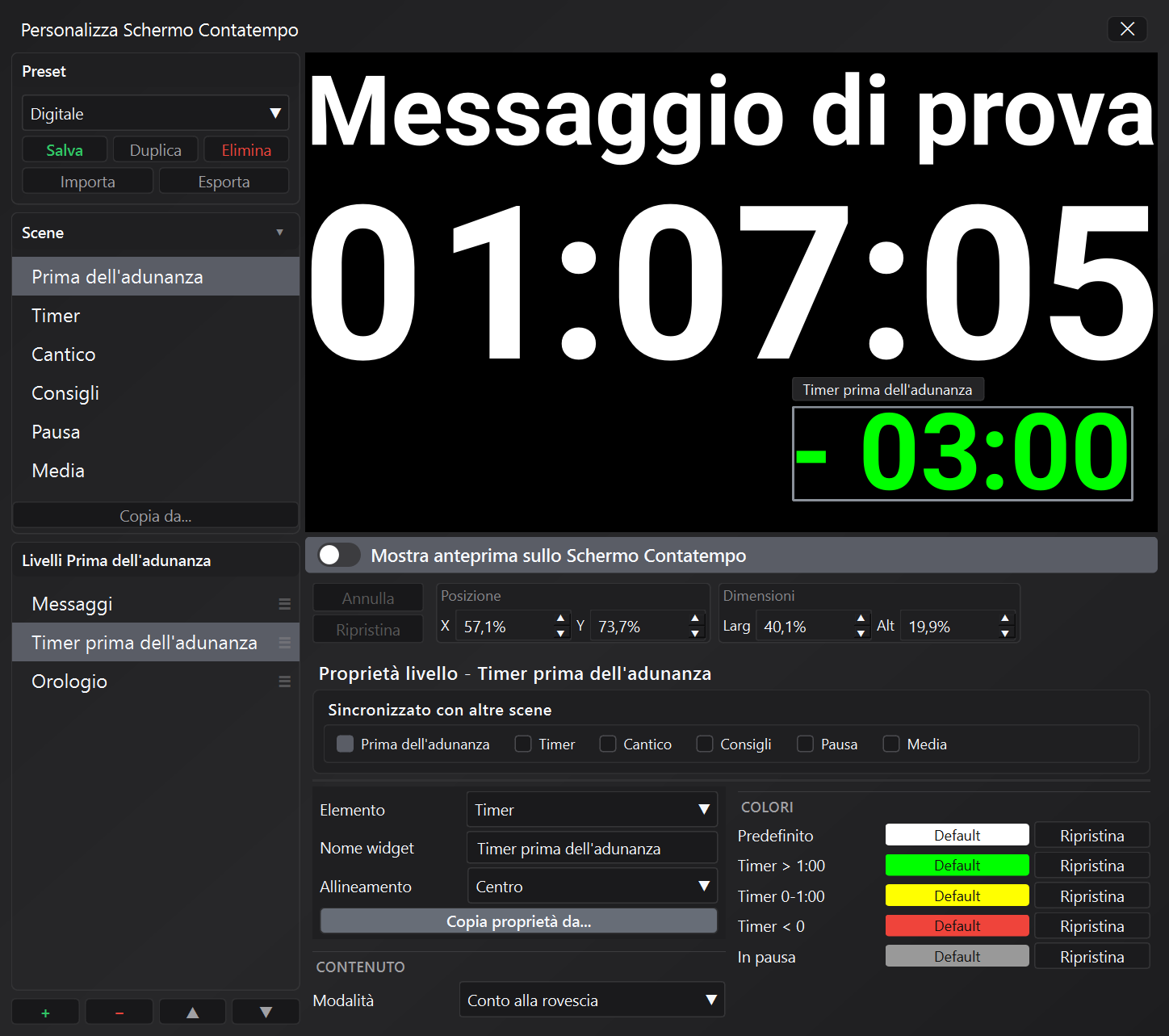This screenshot has width=1169, height=1036.
Task: Decrease the Alt height value
Action: [1004, 633]
